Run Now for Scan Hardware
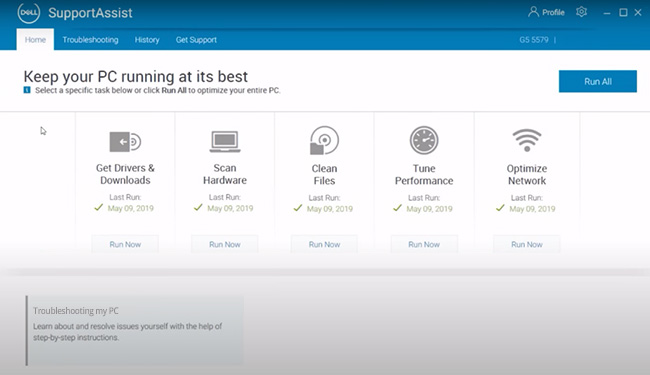650x375 pixels. coord(225,244)
